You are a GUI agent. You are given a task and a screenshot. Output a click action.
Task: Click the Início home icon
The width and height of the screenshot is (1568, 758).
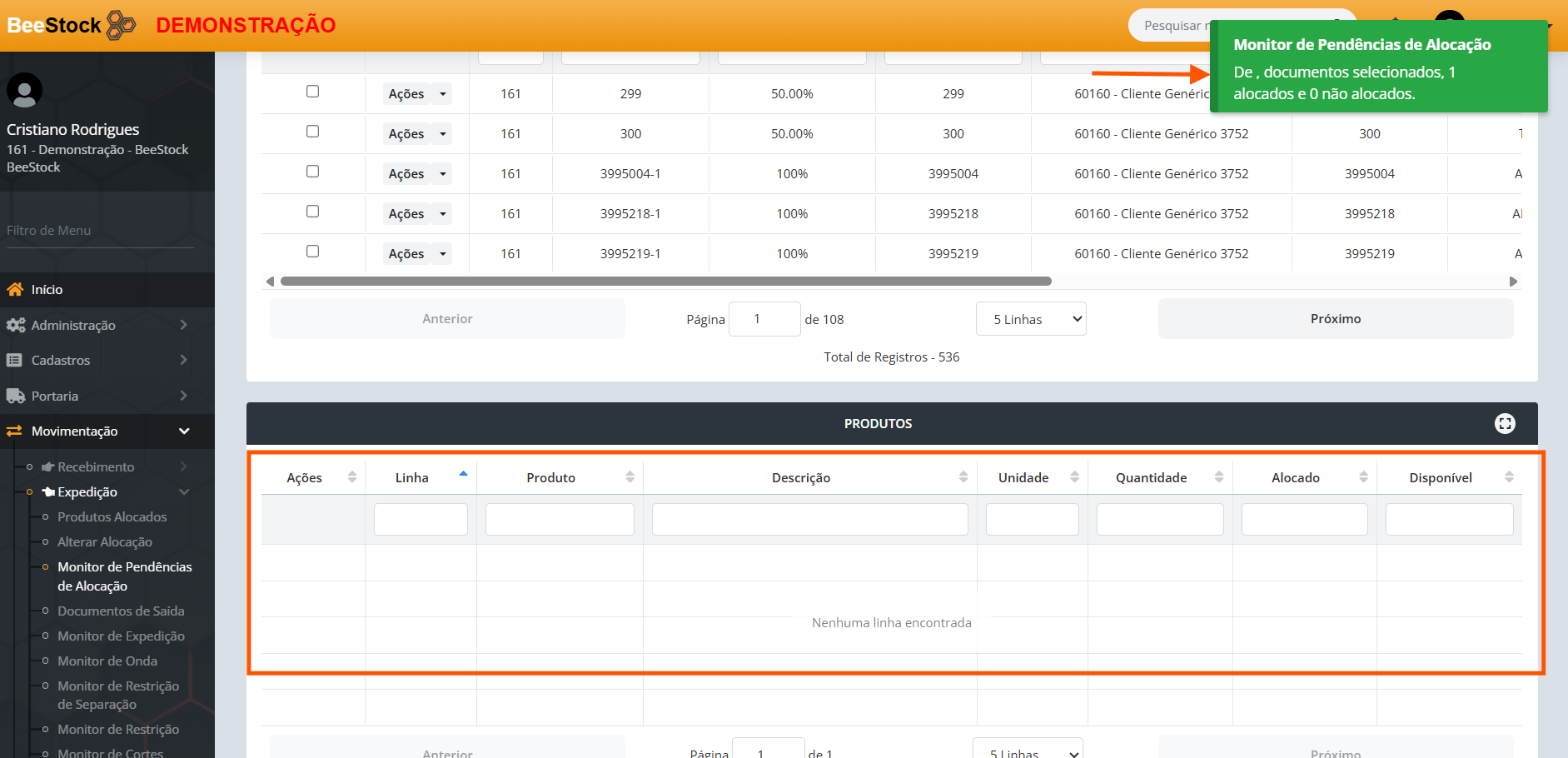click(15, 290)
